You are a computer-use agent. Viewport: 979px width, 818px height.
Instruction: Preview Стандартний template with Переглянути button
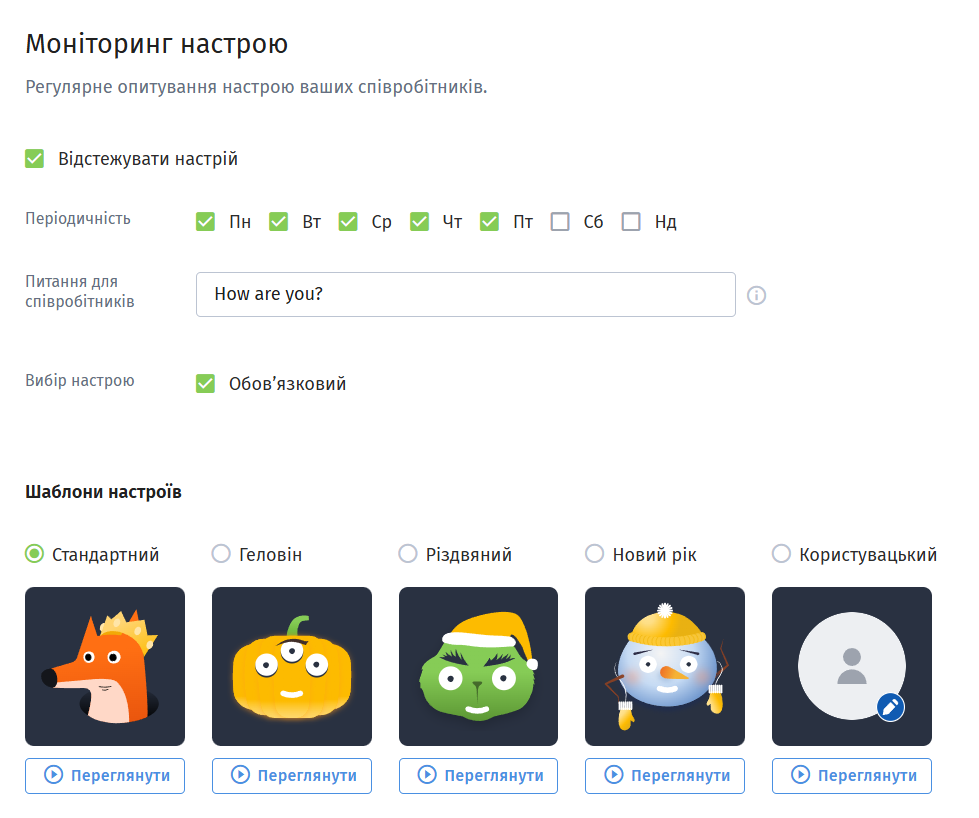[105, 776]
